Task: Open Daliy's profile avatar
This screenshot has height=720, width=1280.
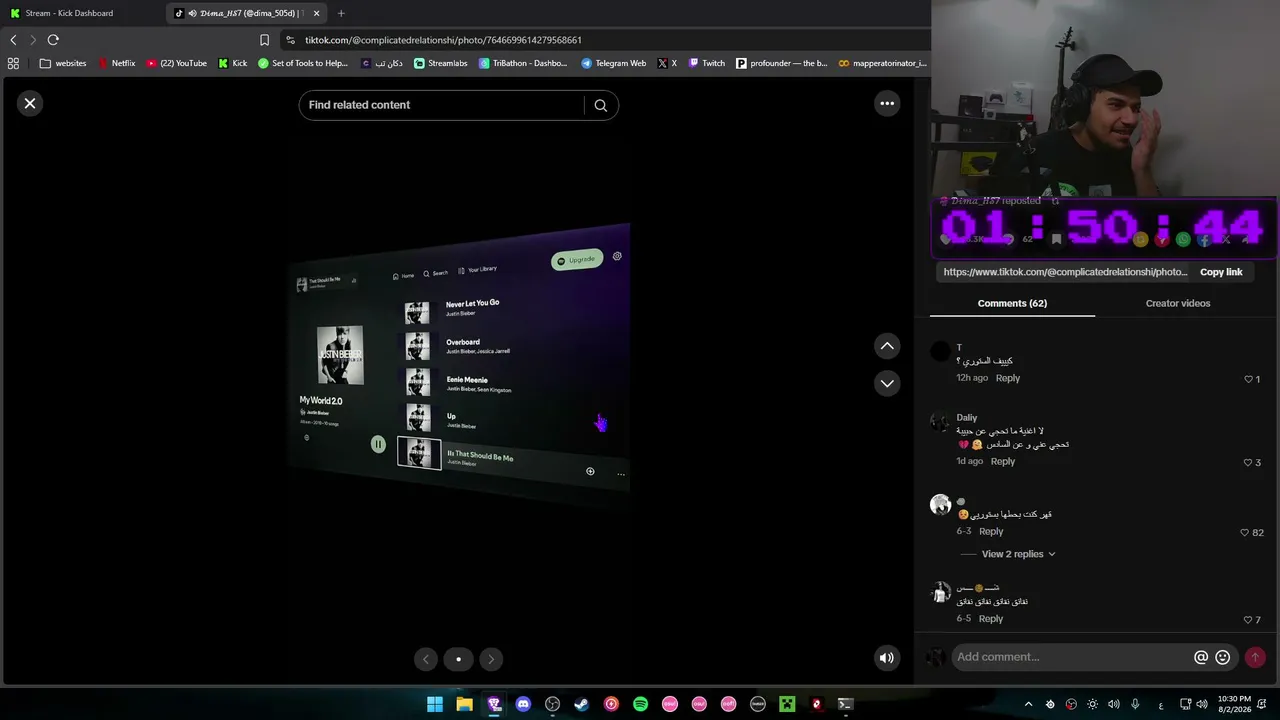Action: pos(940,422)
